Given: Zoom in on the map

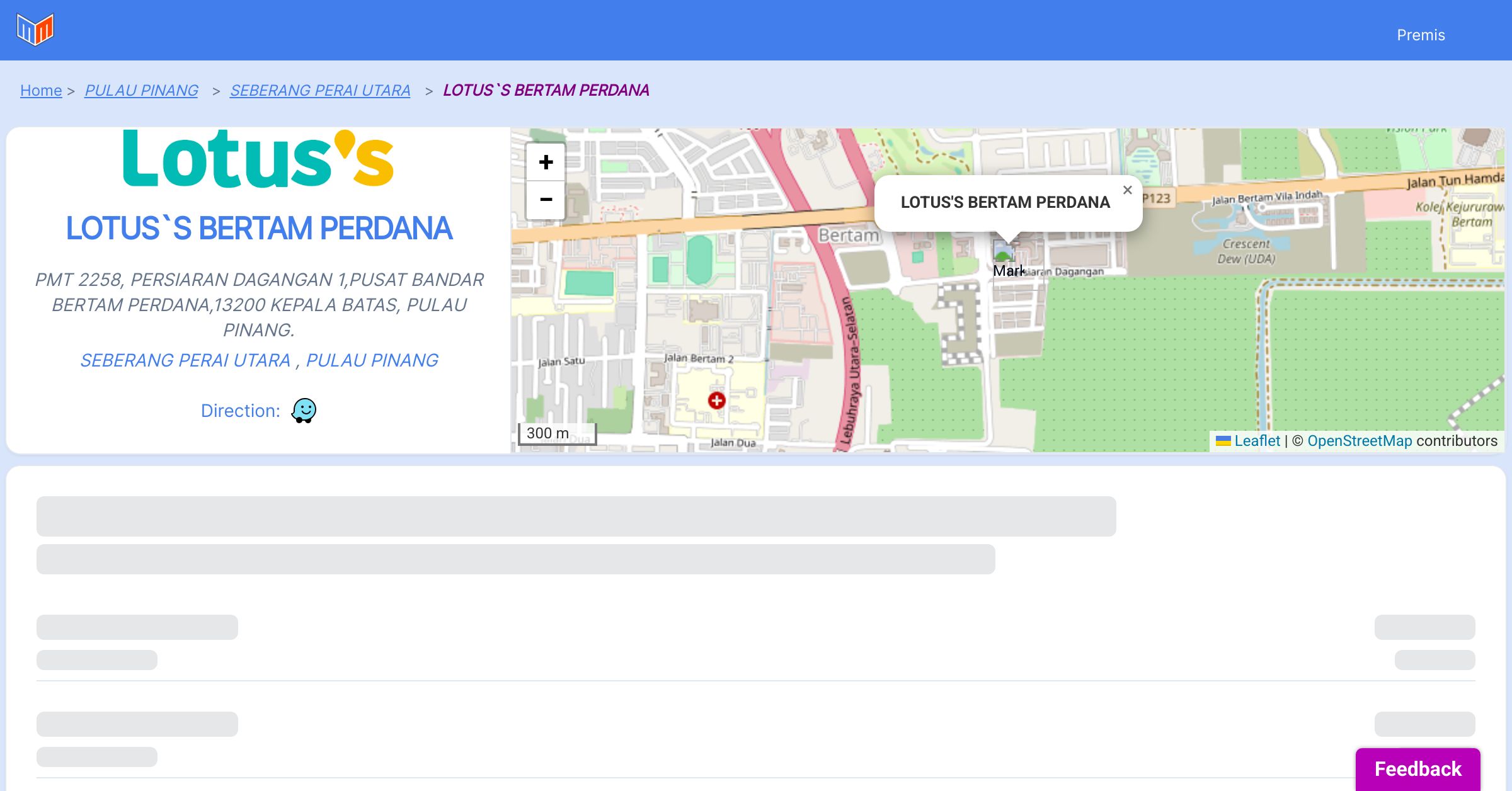Looking at the screenshot, I should 546,162.
